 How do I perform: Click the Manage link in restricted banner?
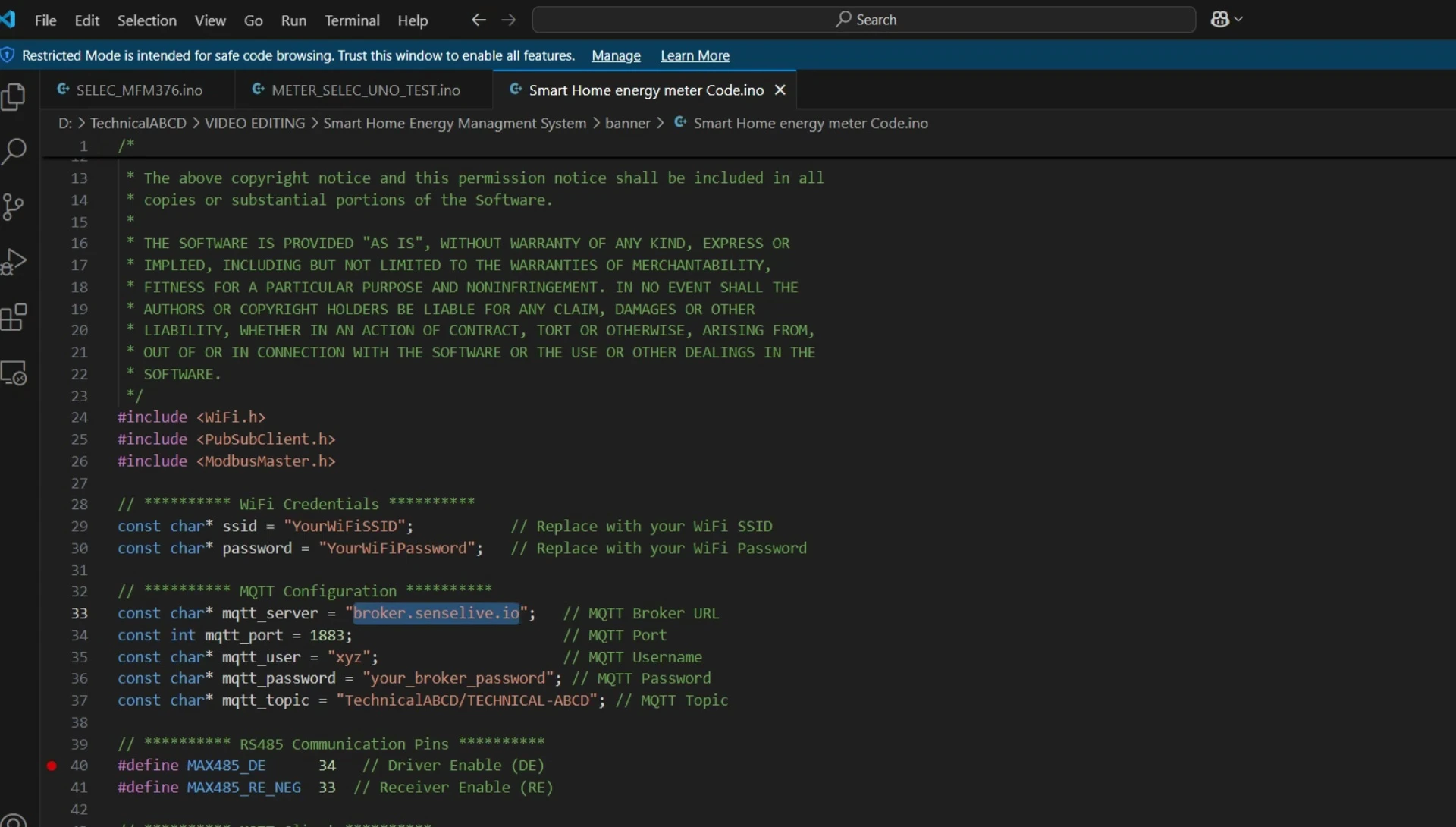[616, 56]
